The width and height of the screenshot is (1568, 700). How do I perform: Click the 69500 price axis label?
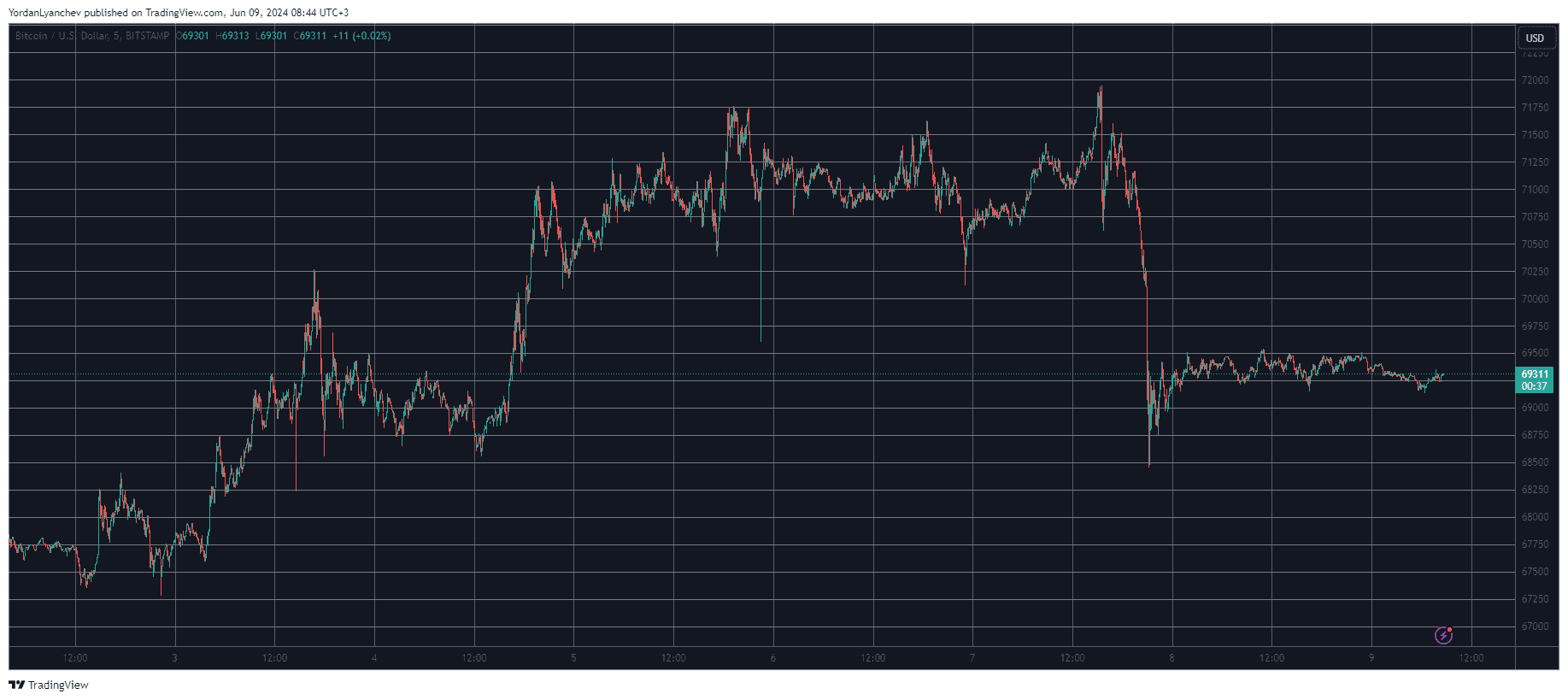(x=1535, y=353)
